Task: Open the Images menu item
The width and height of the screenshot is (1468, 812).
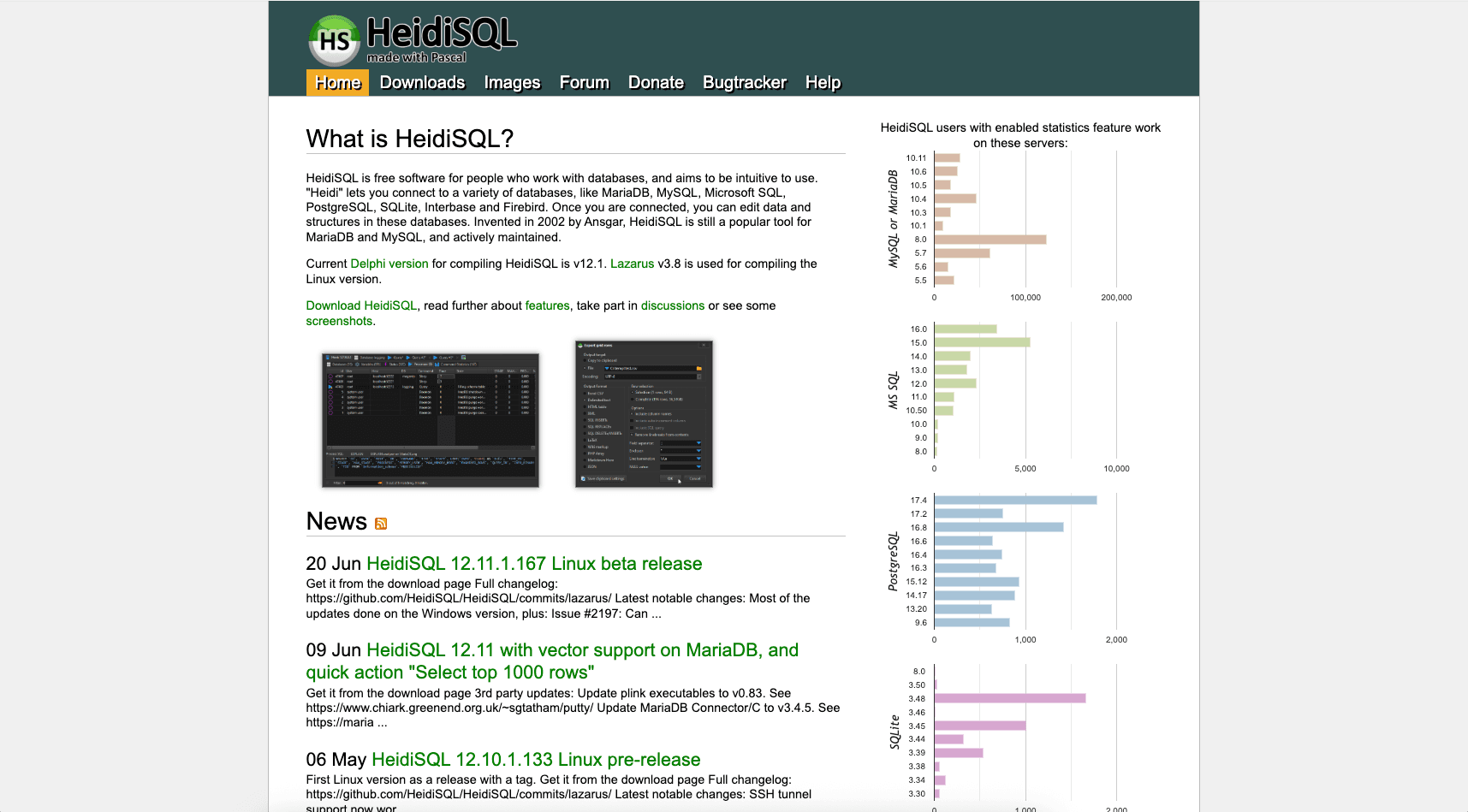Action: click(512, 83)
